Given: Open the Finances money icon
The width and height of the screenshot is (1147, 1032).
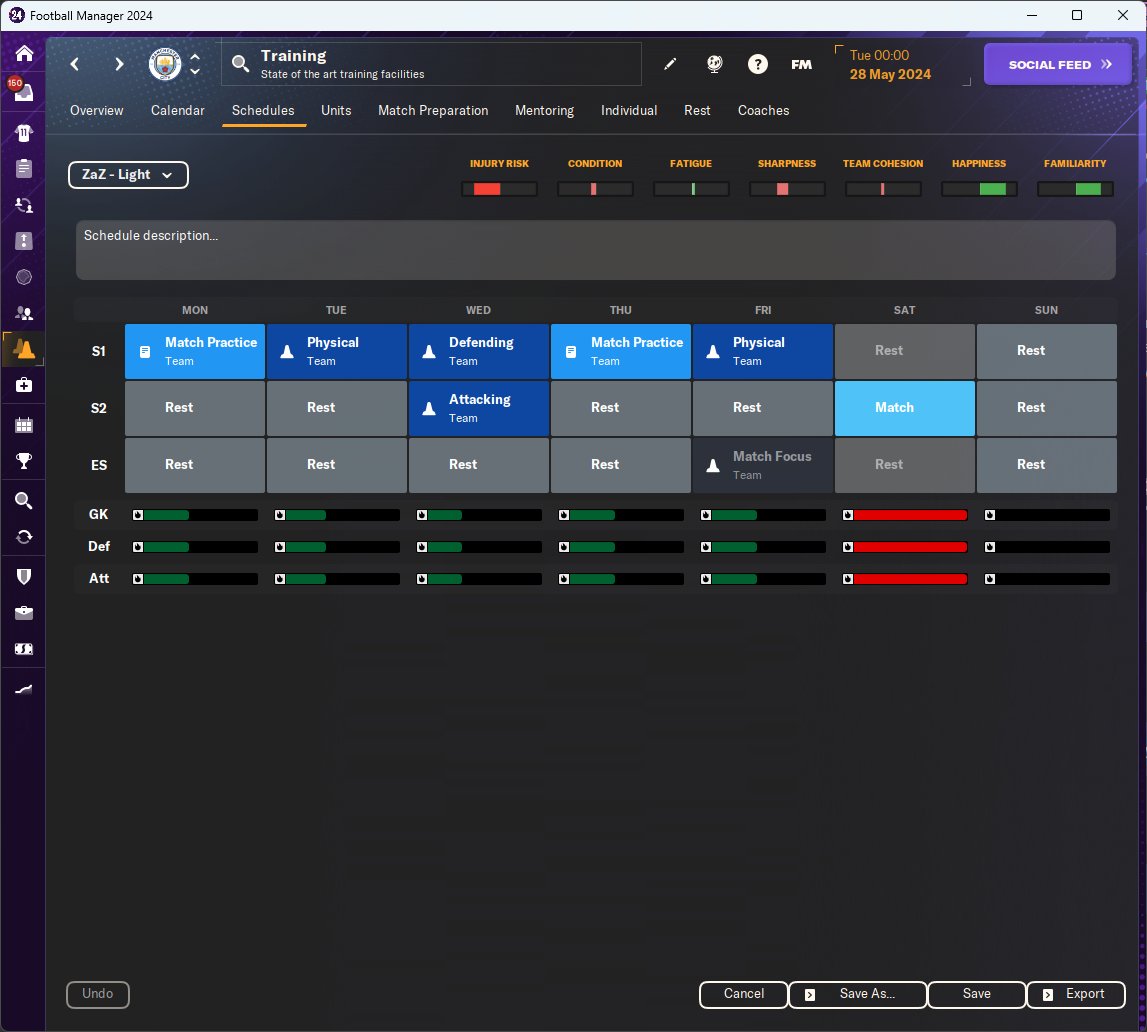Looking at the screenshot, I should point(23,649).
